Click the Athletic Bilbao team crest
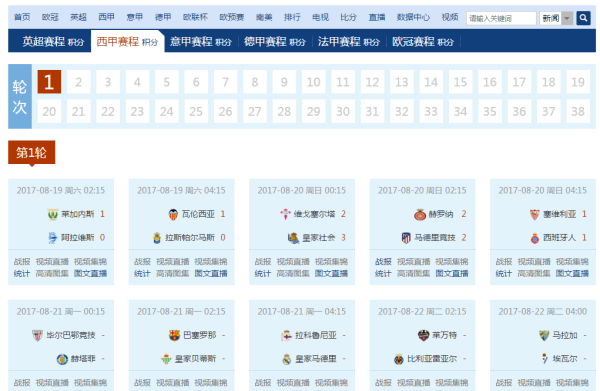Image resolution: width=600 pixels, height=391 pixels. (37, 336)
